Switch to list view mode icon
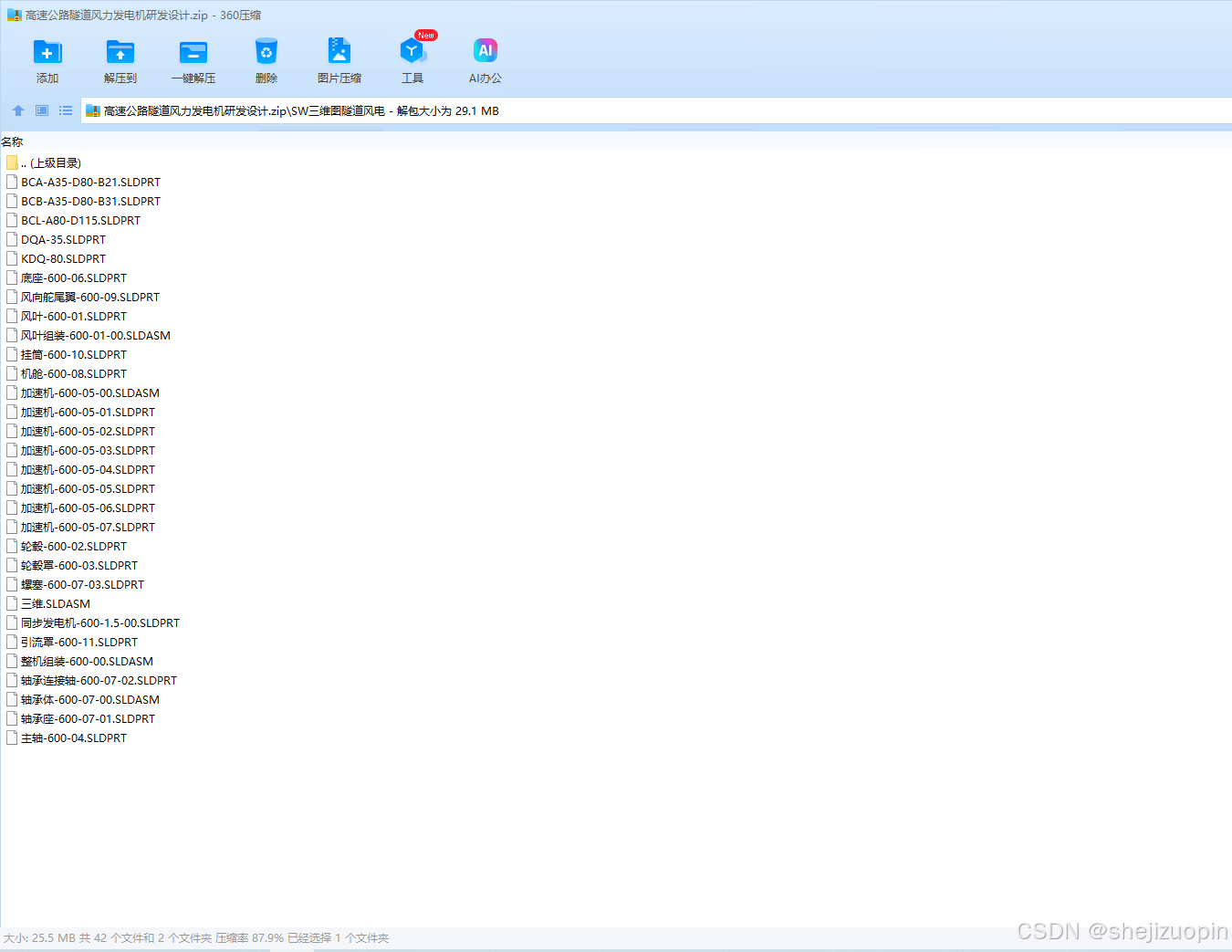This screenshot has height=952, width=1232. [66, 110]
